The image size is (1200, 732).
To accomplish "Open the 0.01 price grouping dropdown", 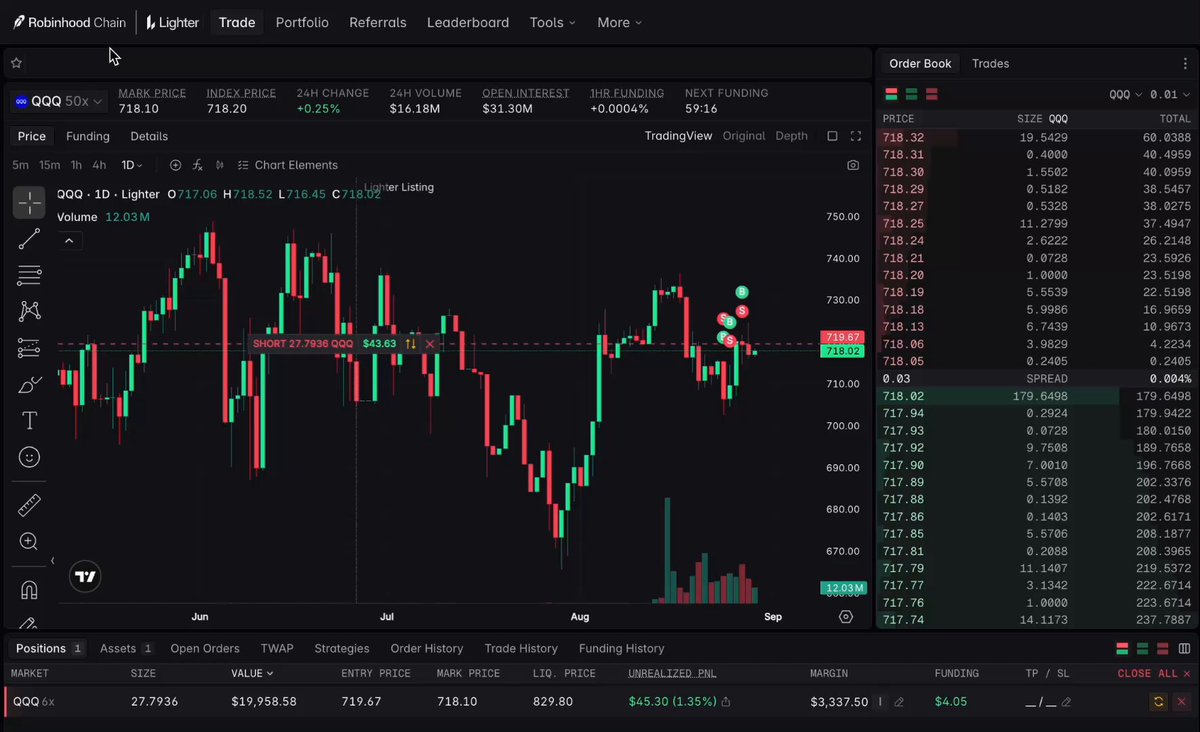I will click(x=1168, y=94).
